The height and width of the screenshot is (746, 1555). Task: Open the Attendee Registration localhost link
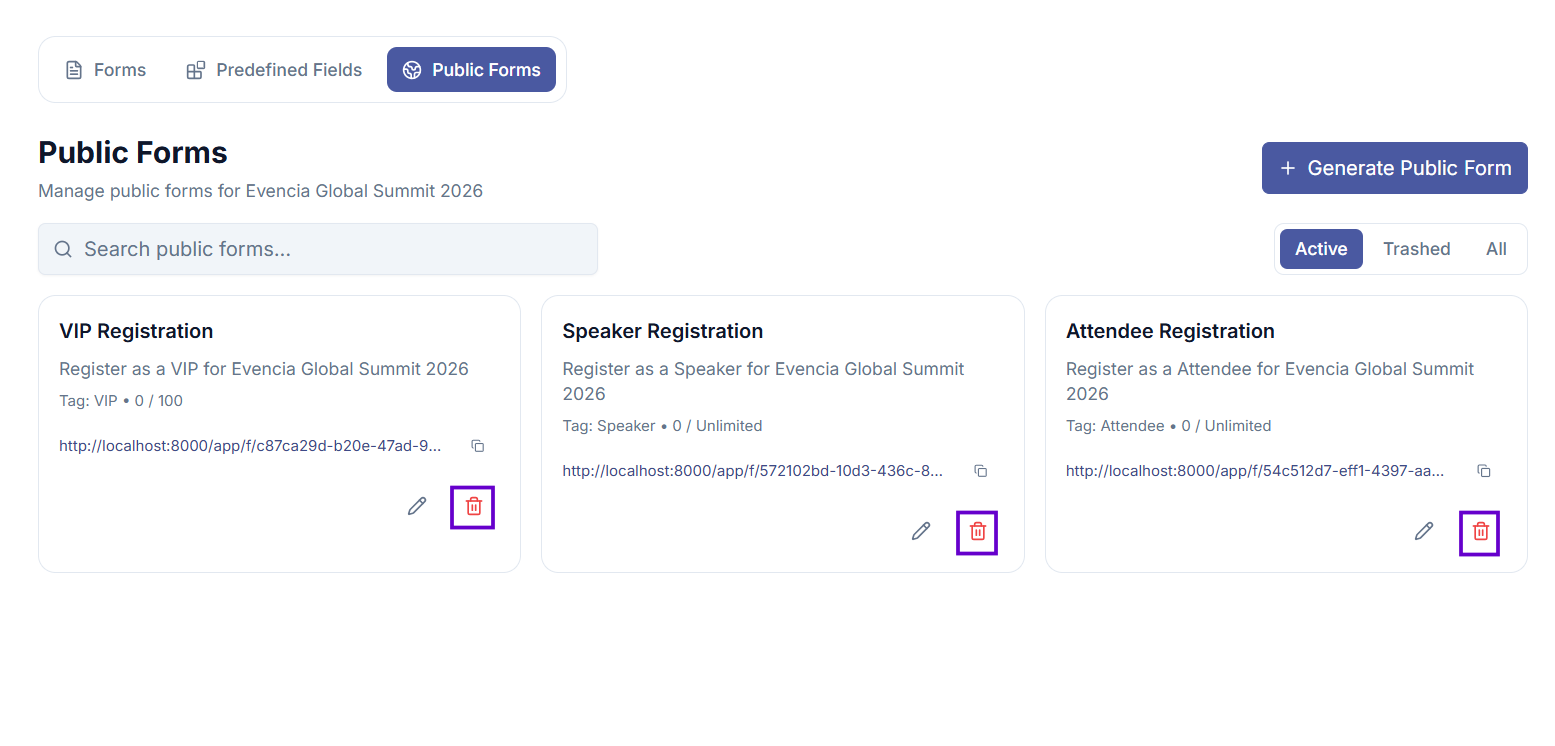pos(1255,471)
